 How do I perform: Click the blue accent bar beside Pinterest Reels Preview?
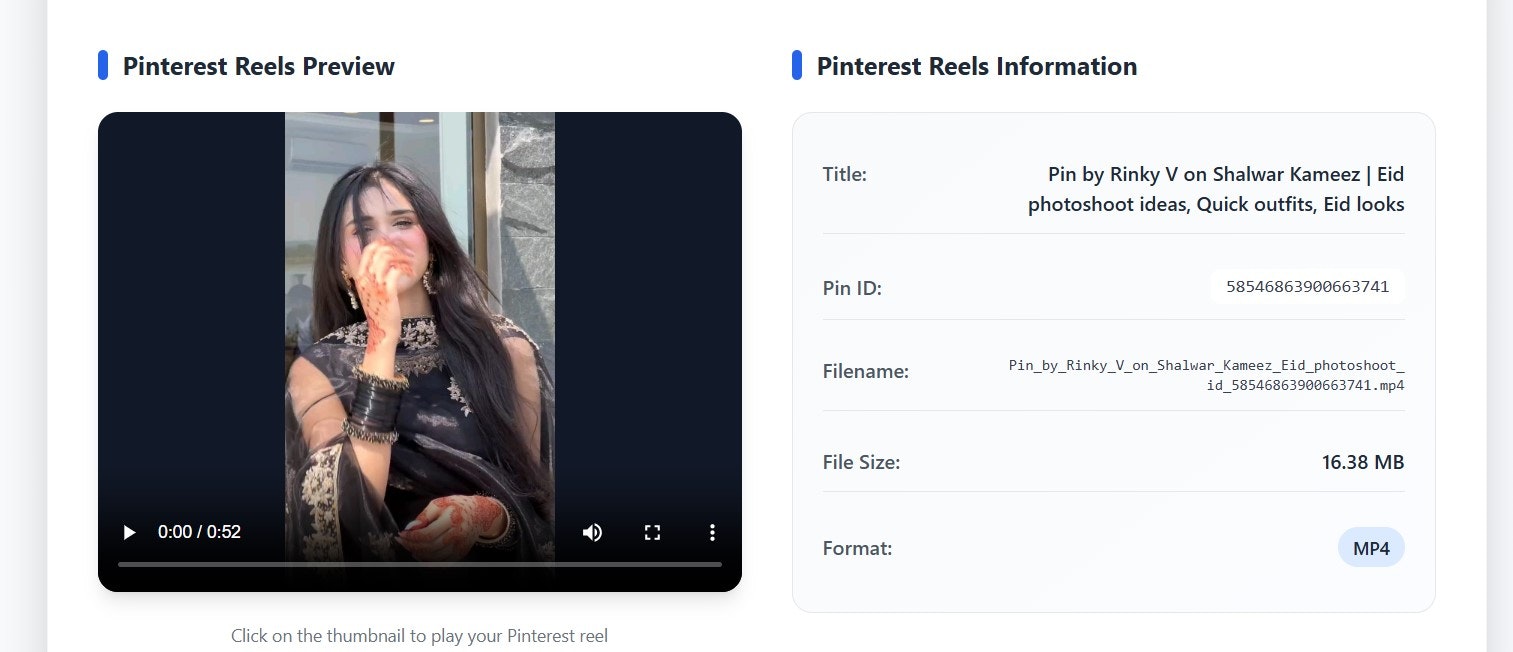tap(103, 64)
